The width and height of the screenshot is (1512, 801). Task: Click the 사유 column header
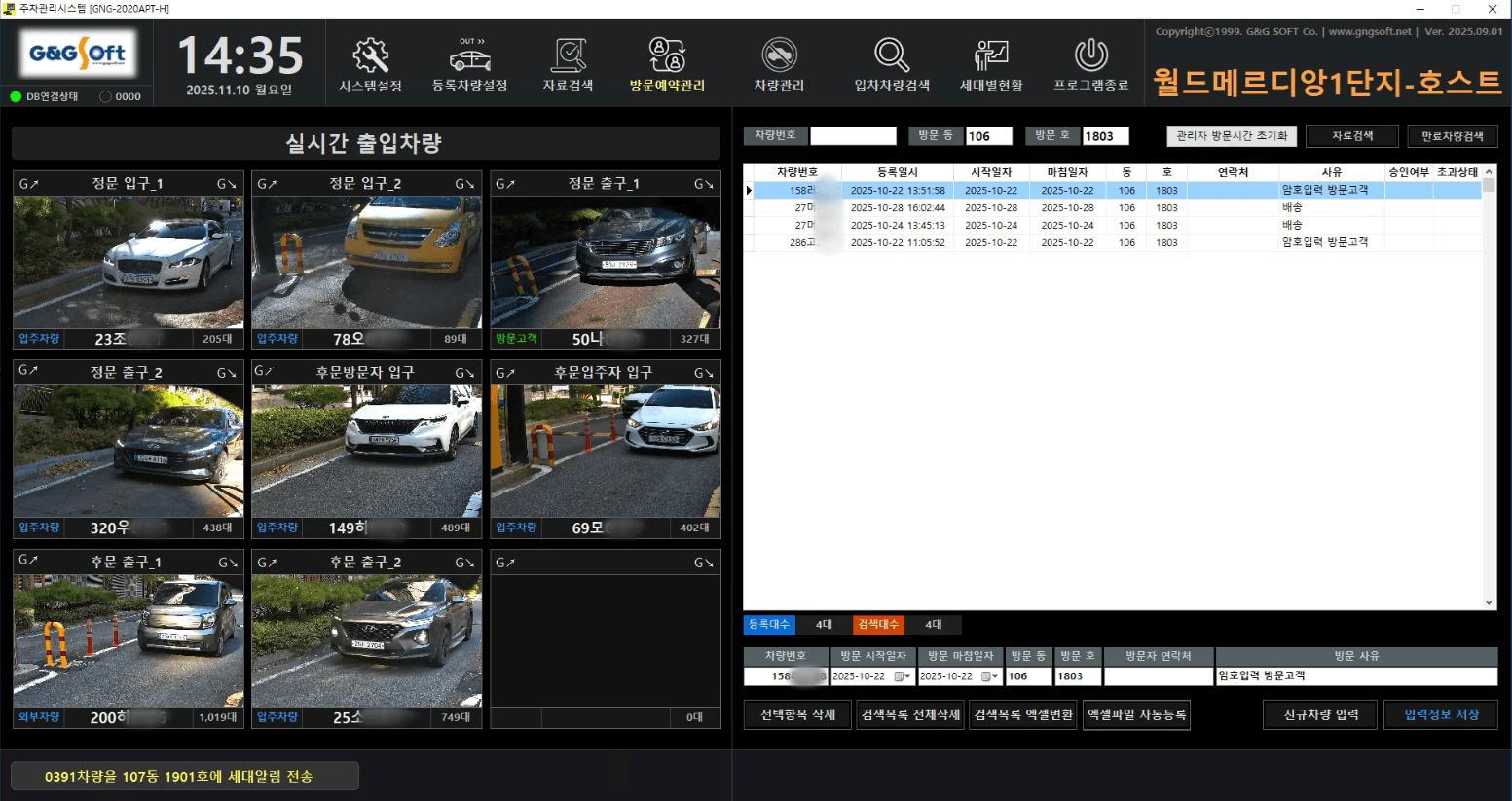click(x=1331, y=172)
